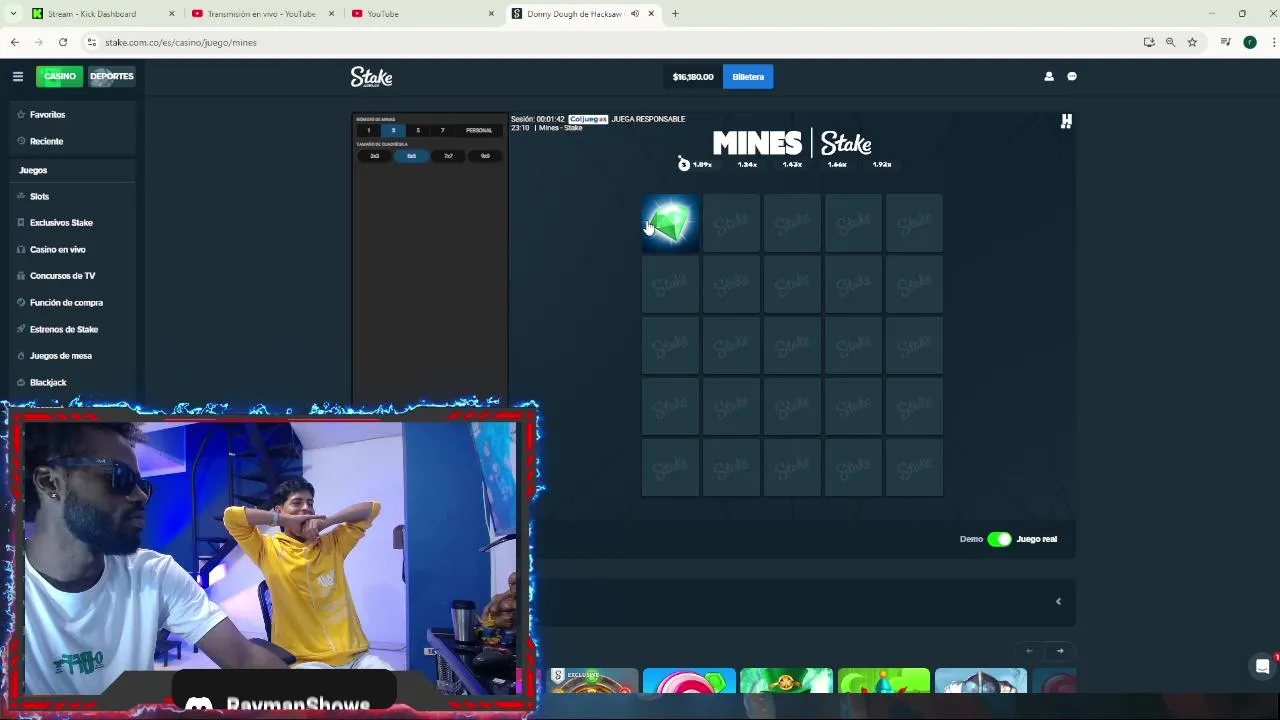Click the revealed green gem tile

point(670,223)
